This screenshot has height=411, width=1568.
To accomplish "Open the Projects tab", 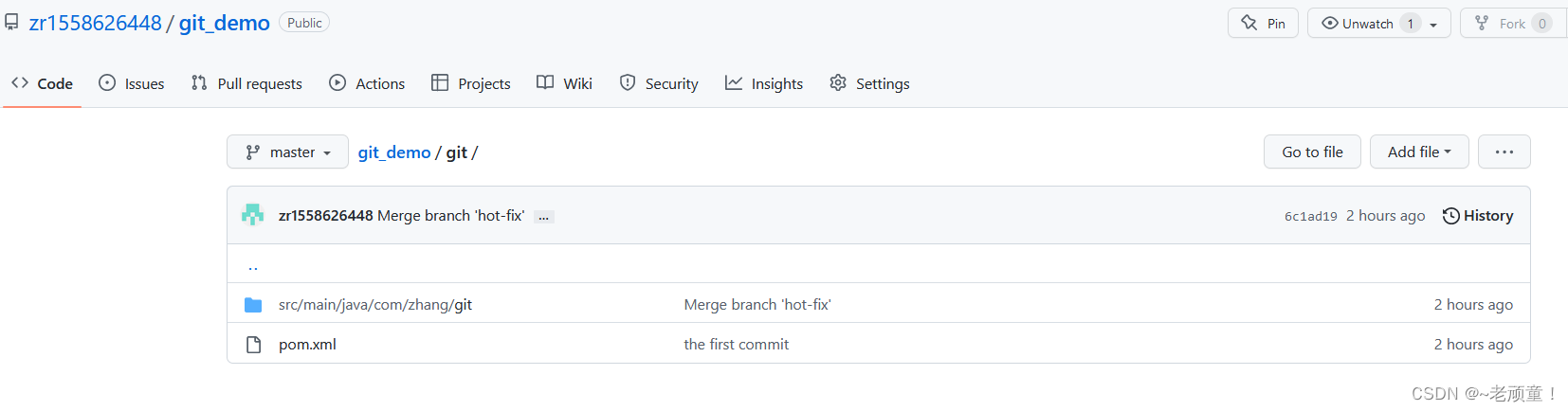I will click(471, 83).
